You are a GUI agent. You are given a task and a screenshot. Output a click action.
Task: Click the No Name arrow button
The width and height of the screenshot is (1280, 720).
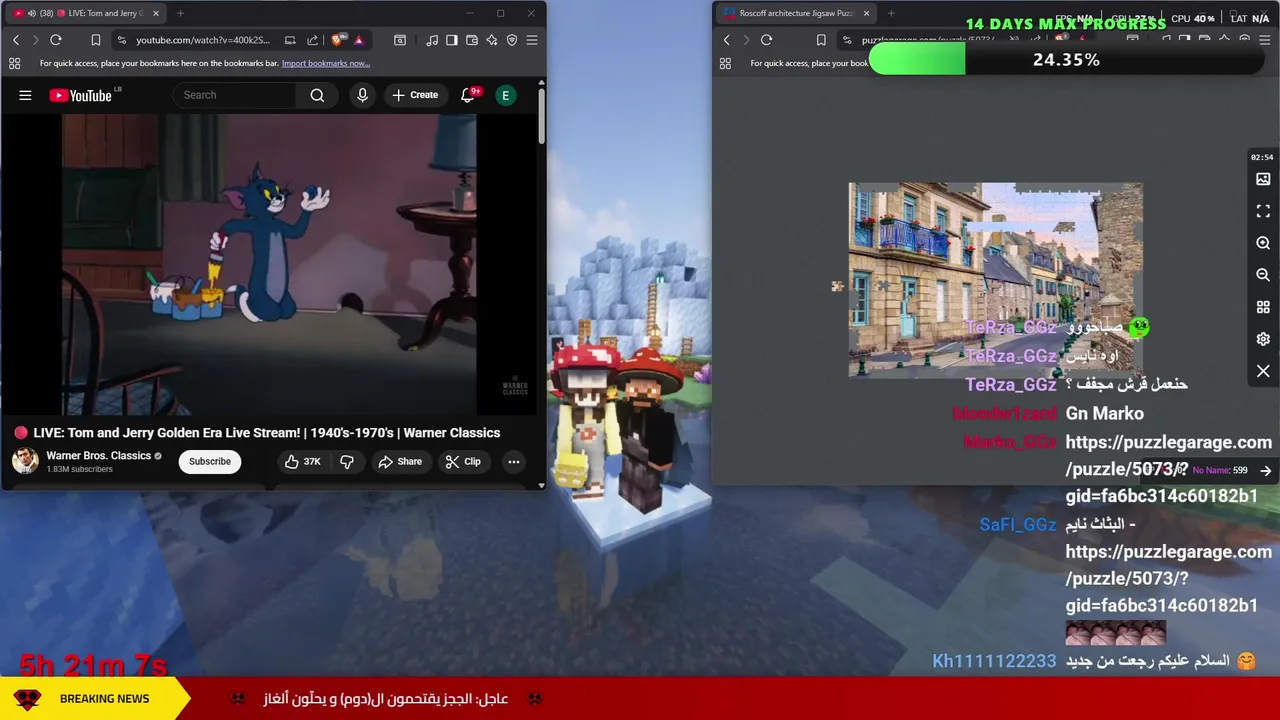point(1266,470)
